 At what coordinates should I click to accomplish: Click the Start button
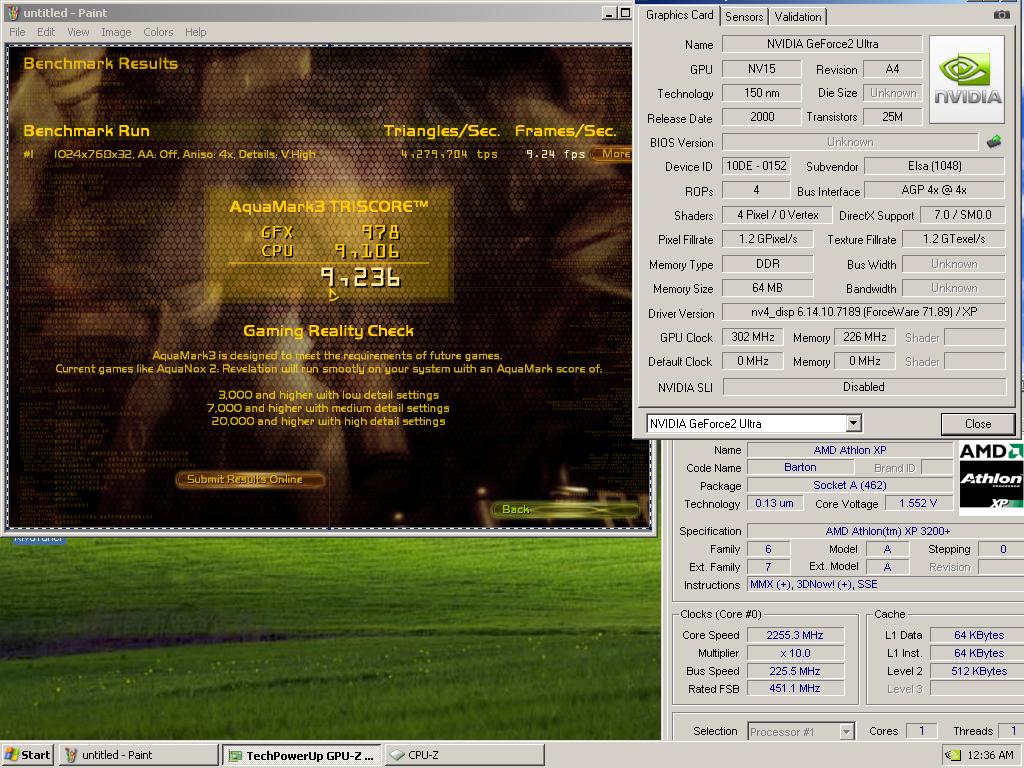click(x=28, y=755)
